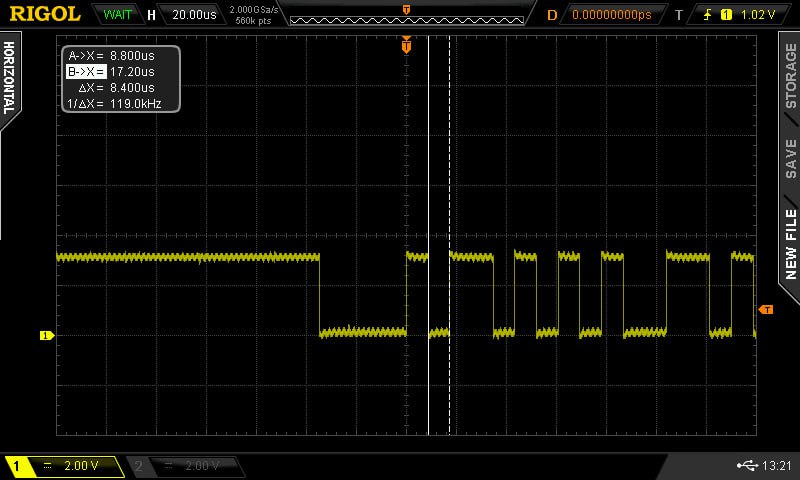Click the 0.00000000ps delay field
The height and width of the screenshot is (480, 800).
[x=611, y=15]
